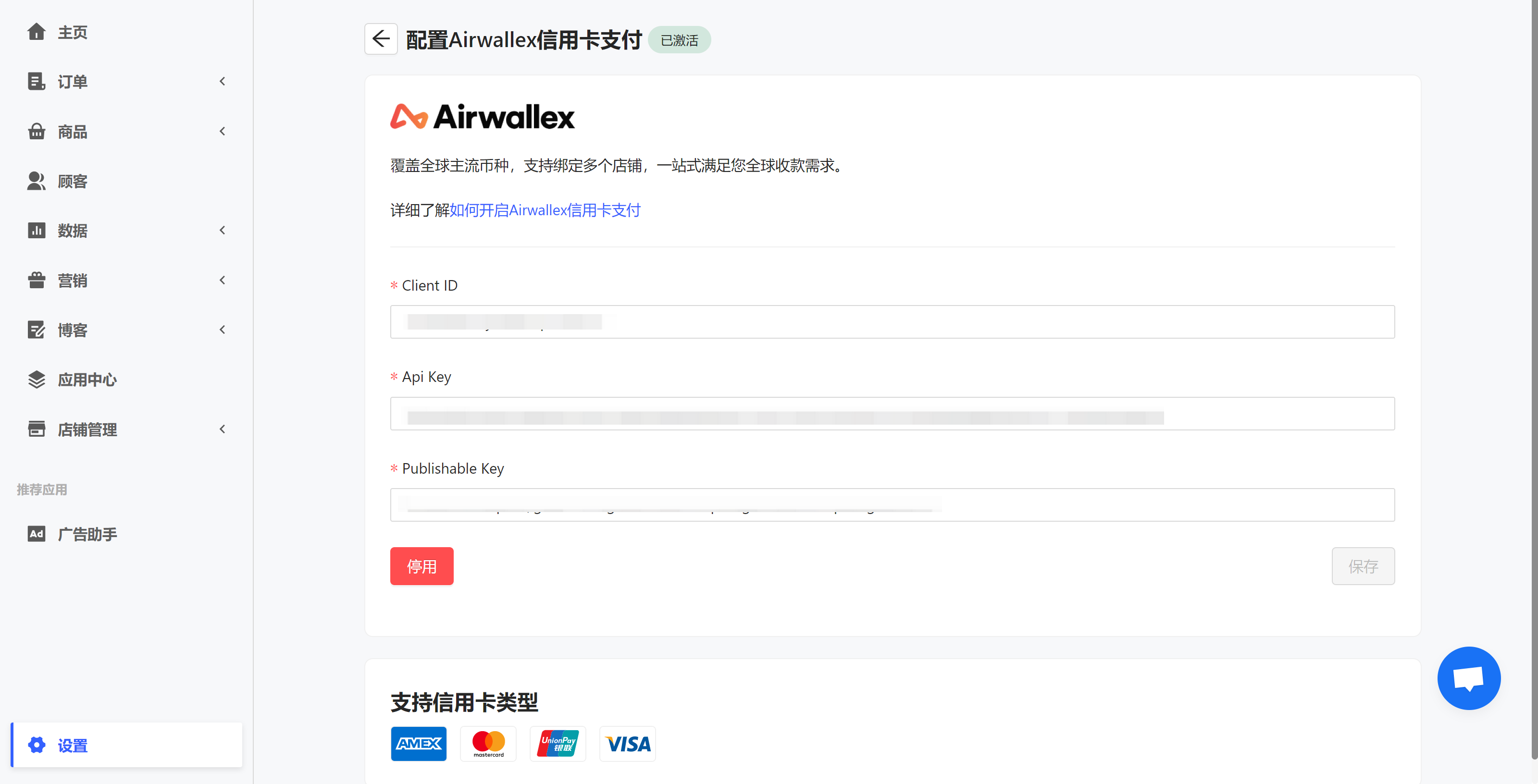Click the Mastercard card icon
The height and width of the screenshot is (784, 1538).
pyautogui.click(x=488, y=744)
